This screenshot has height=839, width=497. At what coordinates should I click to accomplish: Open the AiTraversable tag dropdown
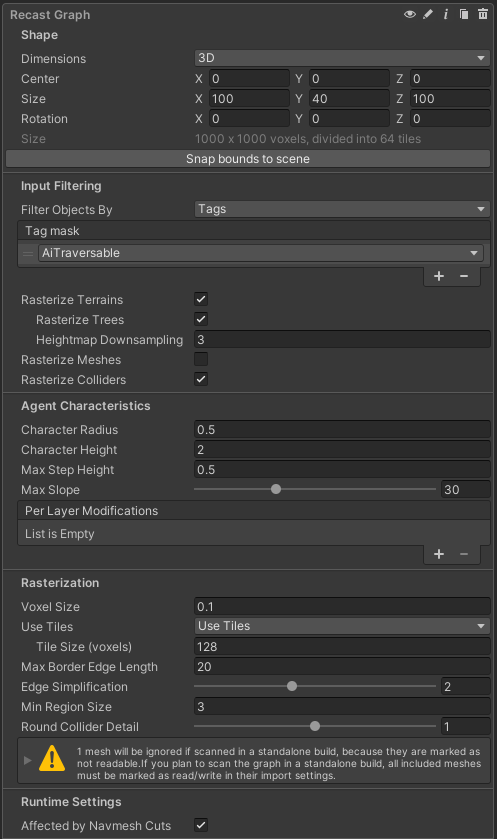(261, 253)
